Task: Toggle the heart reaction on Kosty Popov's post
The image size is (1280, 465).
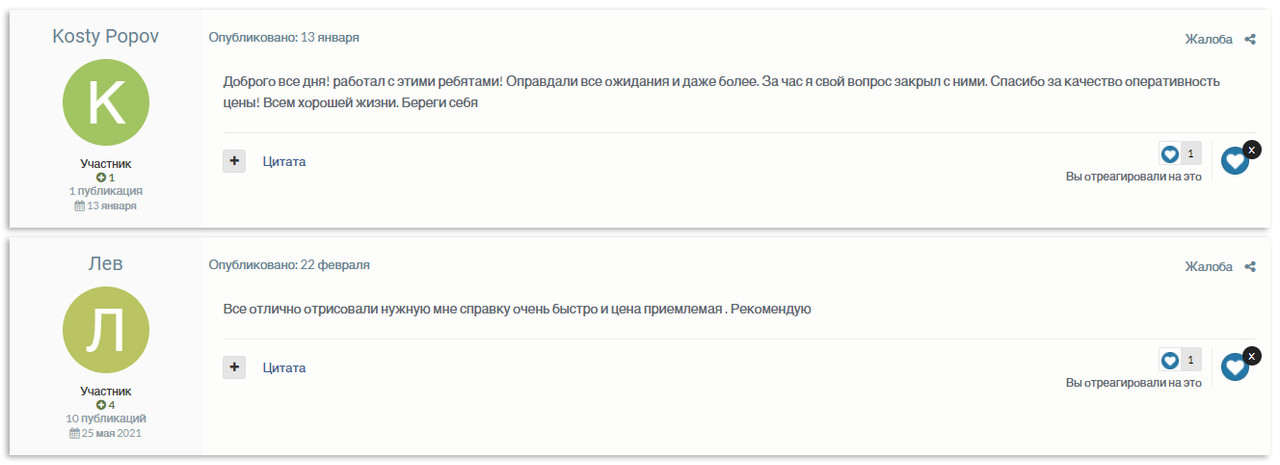Action: click(1234, 161)
